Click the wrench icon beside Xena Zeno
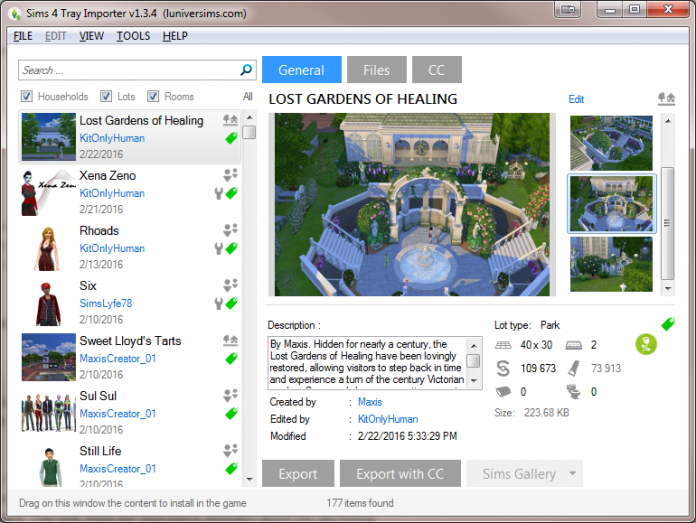The width and height of the screenshot is (696, 523). 219,193
